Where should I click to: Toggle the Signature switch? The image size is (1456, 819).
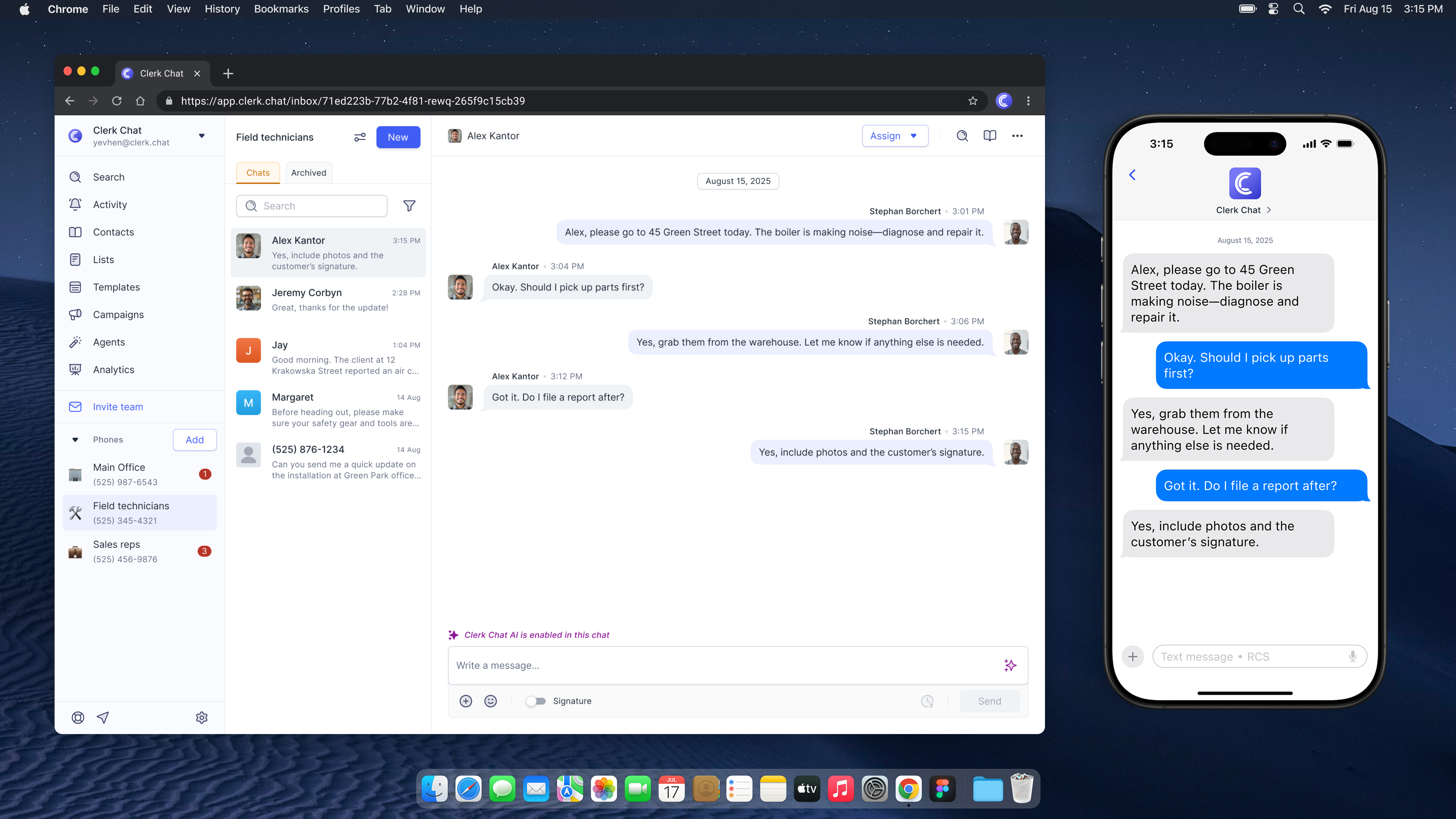tap(536, 701)
